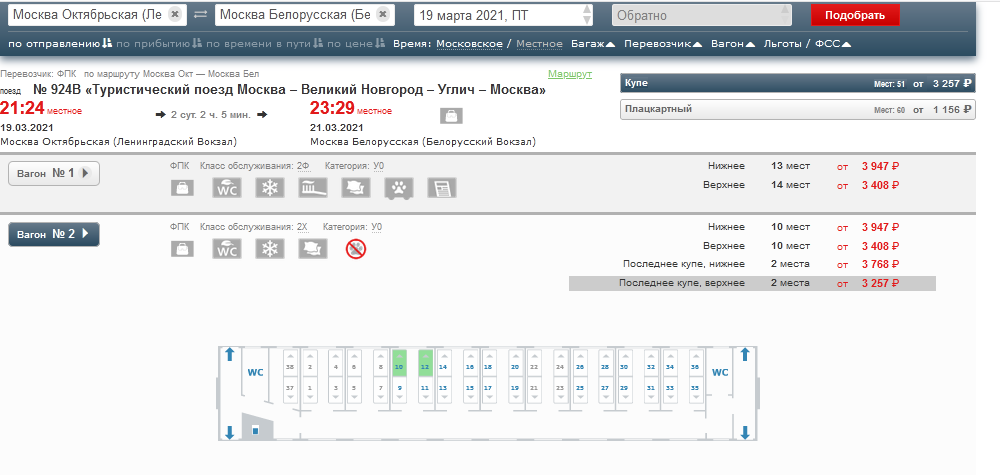
Task: Click the newspaper icon in Wagon 1
Action: click(x=442, y=188)
